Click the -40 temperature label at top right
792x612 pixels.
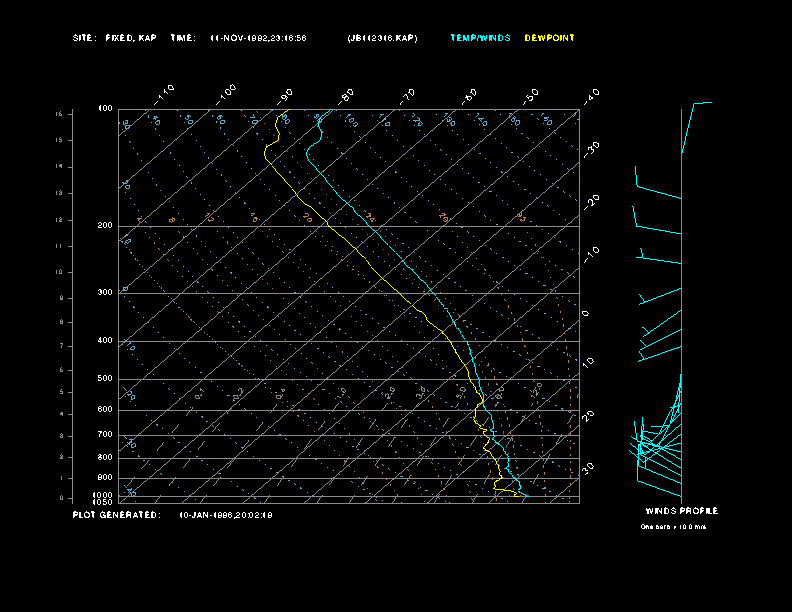(x=592, y=95)
